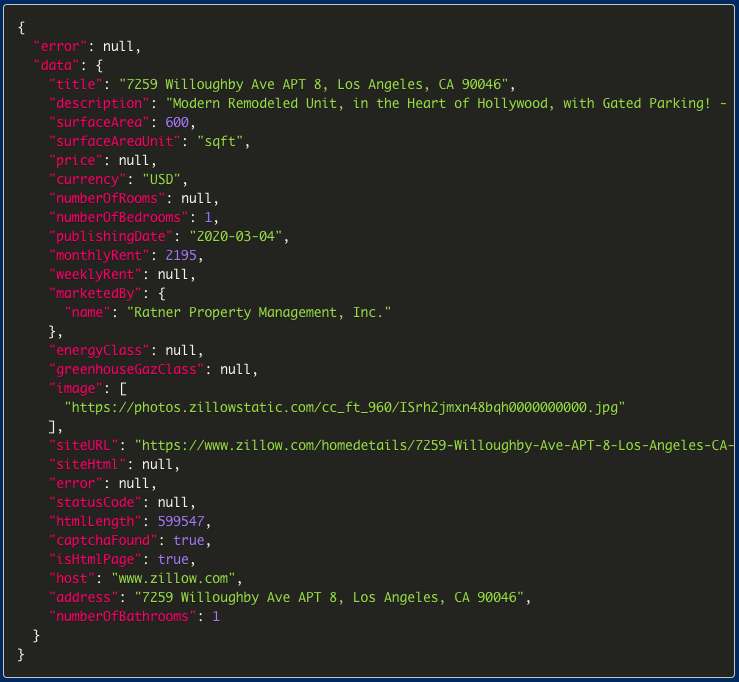
Task: Select the true value of isHtmlPage
Action: click(x=173, y=559)
